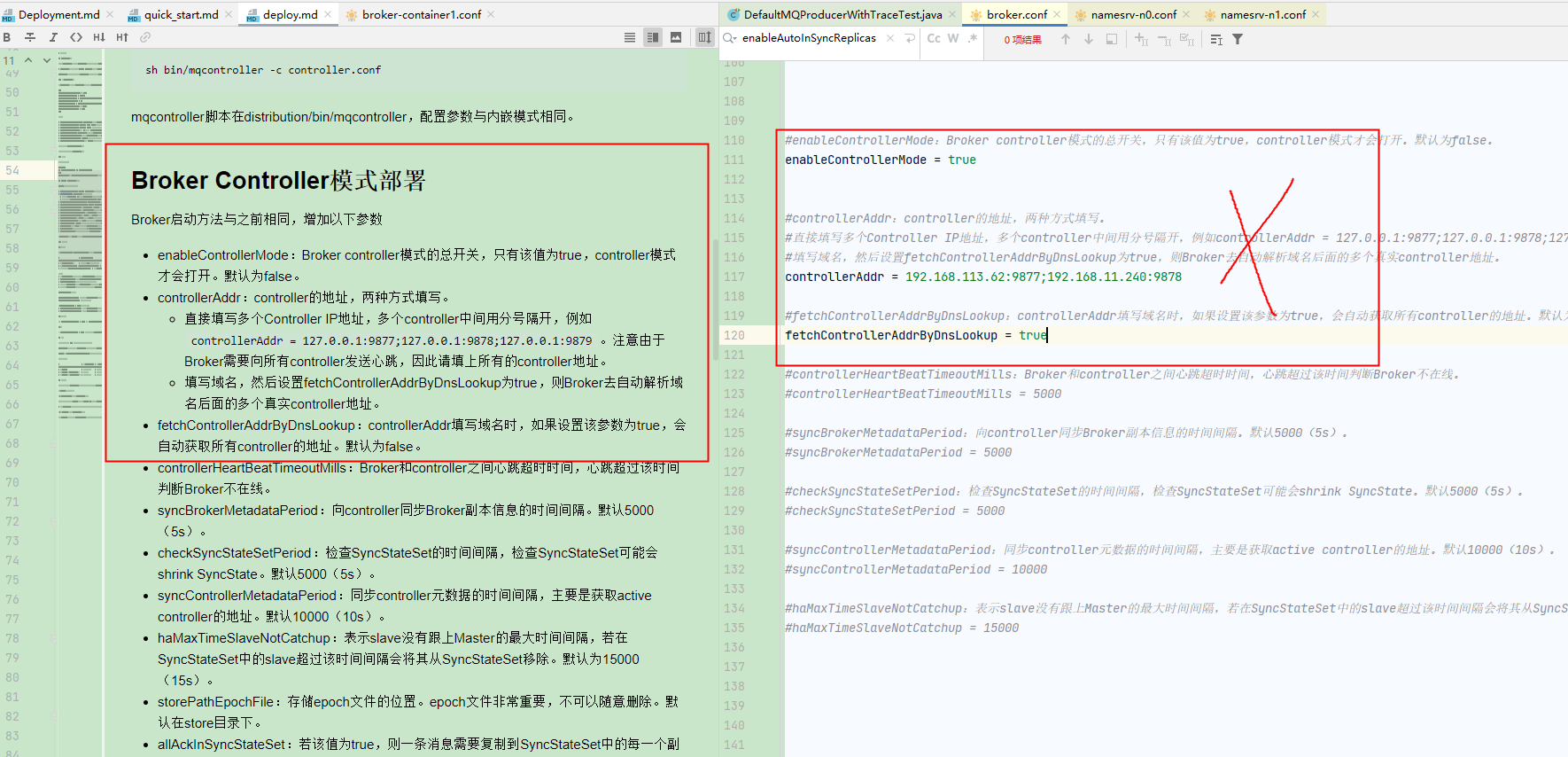Select all occurrences in find bar
Viewport: 1568px width, 757px height.
[1187, 39]
